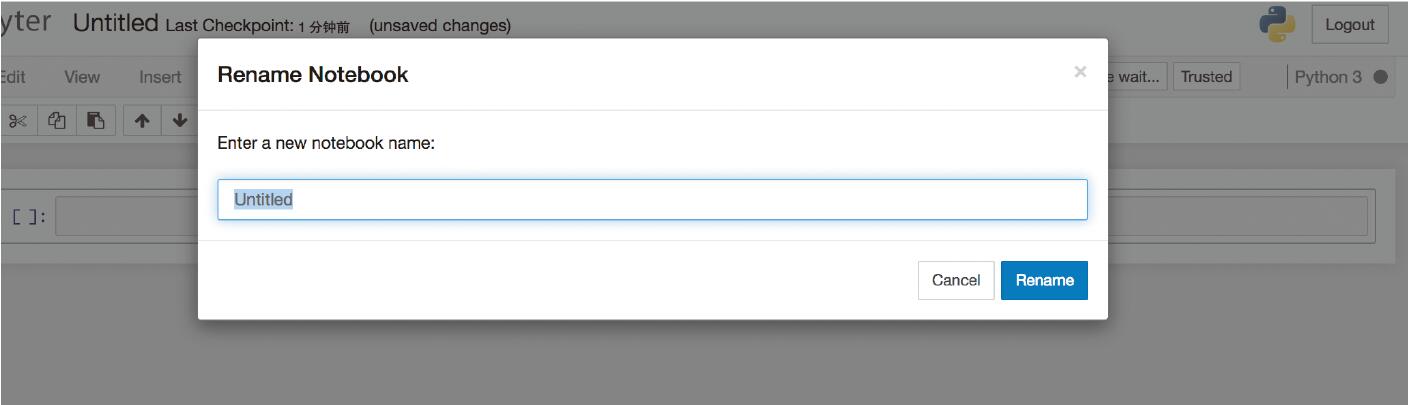This screenshot has height=405, width=1409.
Task: Click the kernel status circle indicator
Action: click(x=1381, y=77)
